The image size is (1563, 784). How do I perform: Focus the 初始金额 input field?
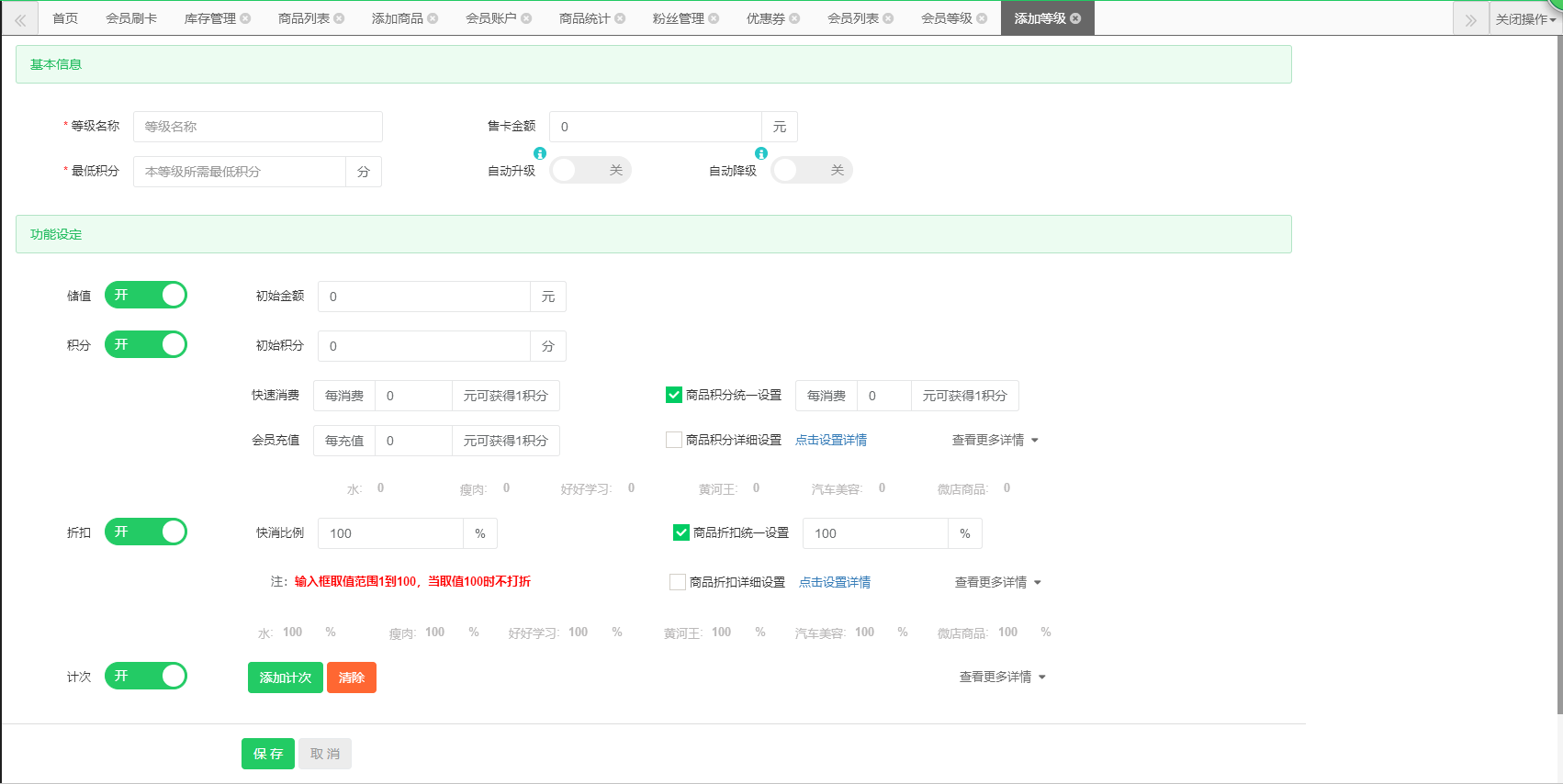(x=424, y=297)
